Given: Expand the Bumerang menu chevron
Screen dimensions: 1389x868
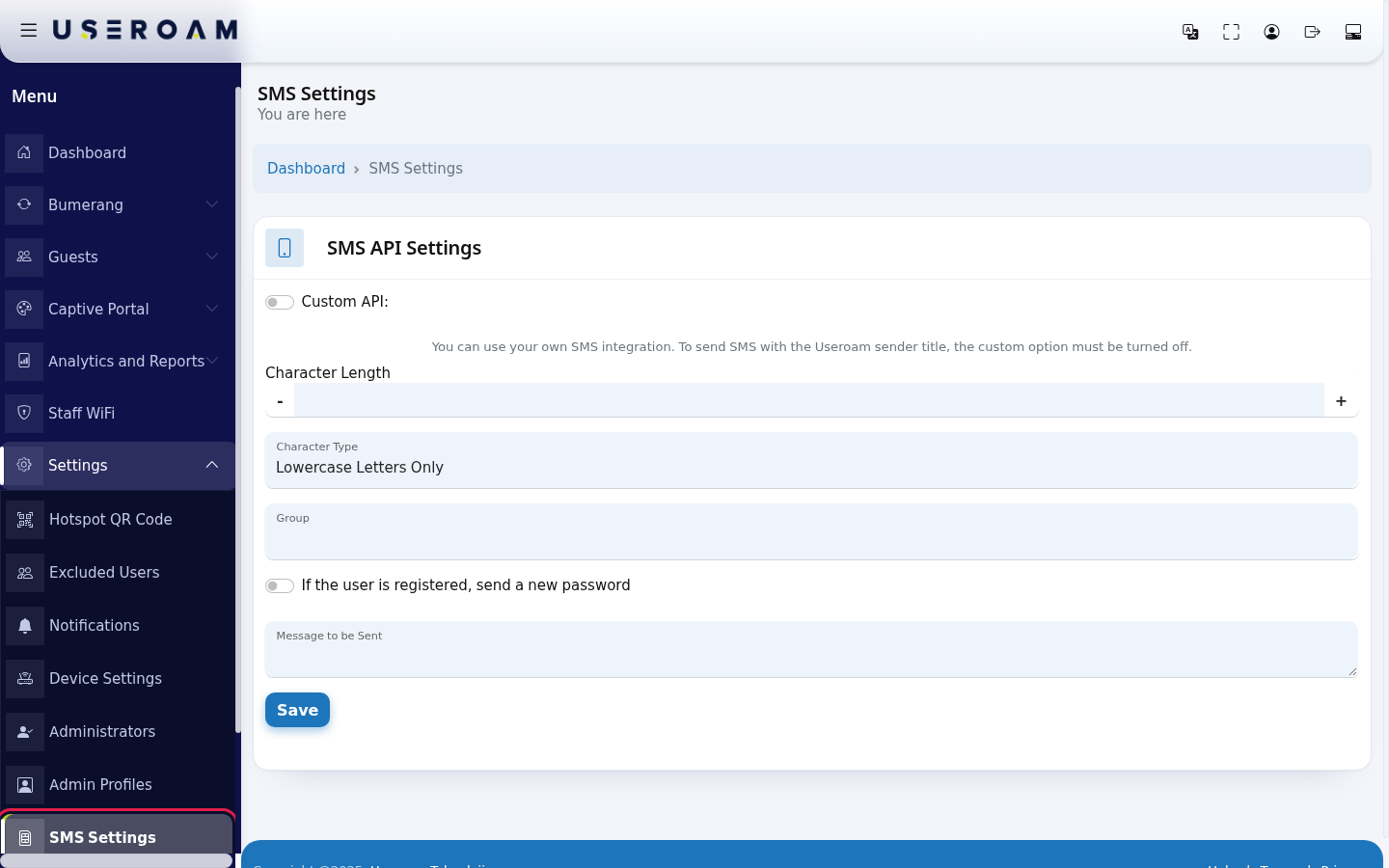Looking at the screenshot, I should click(x=212, y=204).
